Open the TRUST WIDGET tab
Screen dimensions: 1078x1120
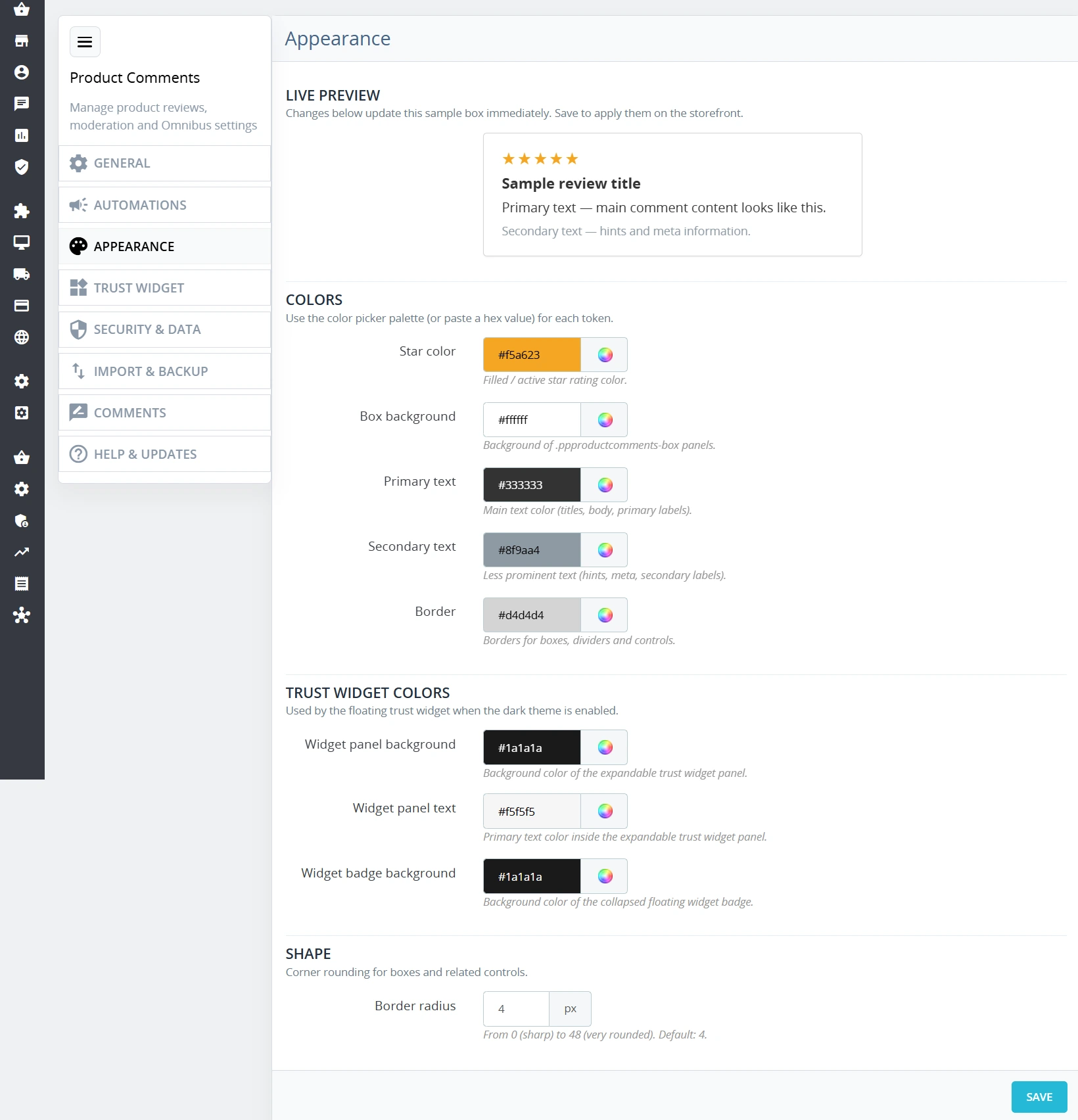point(164,288)
